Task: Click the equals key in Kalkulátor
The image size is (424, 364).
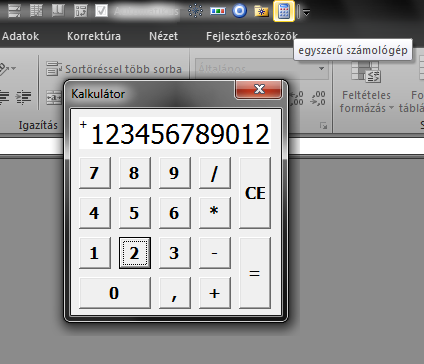Action: point(255,273)
